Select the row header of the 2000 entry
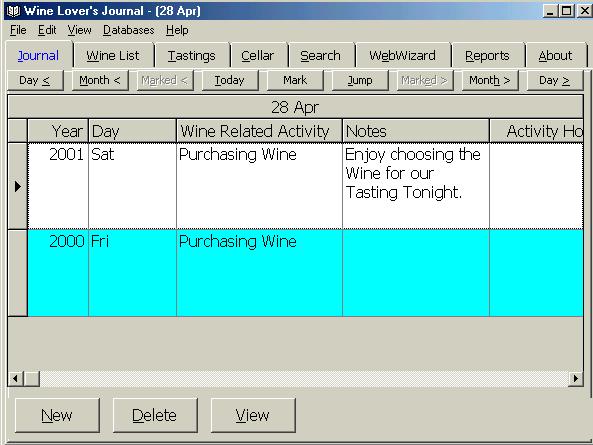The width and height of the screenshot is (593, 445). [x=17, y=273]
